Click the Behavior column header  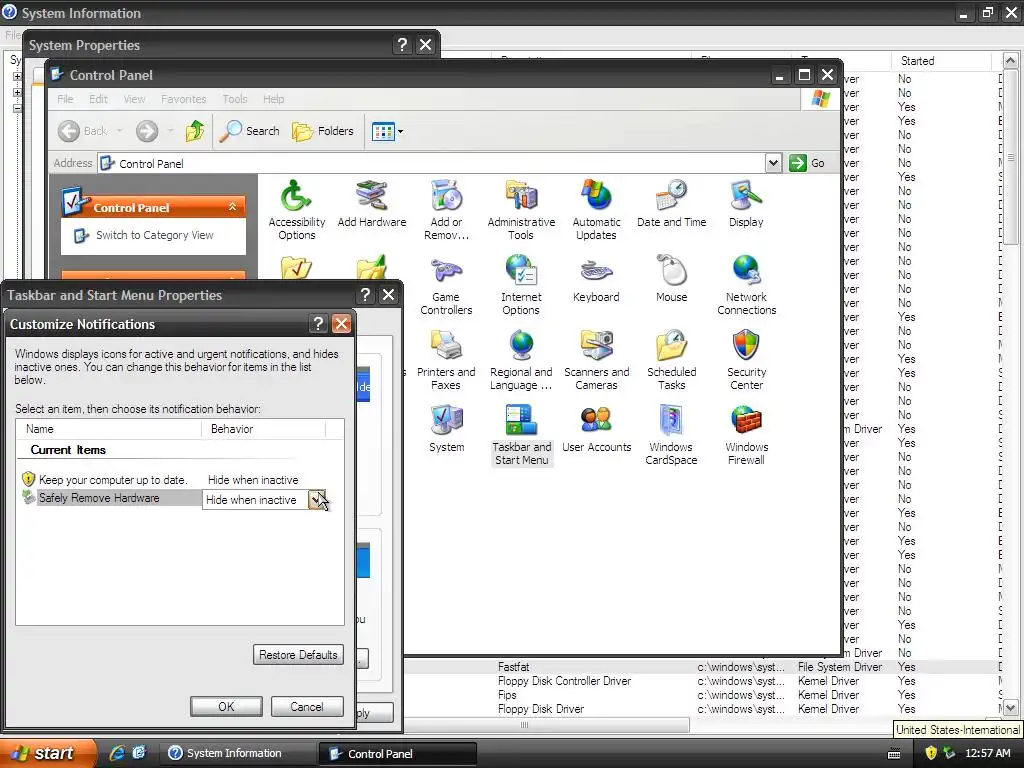pyautogui.click(x=263, y=429)
